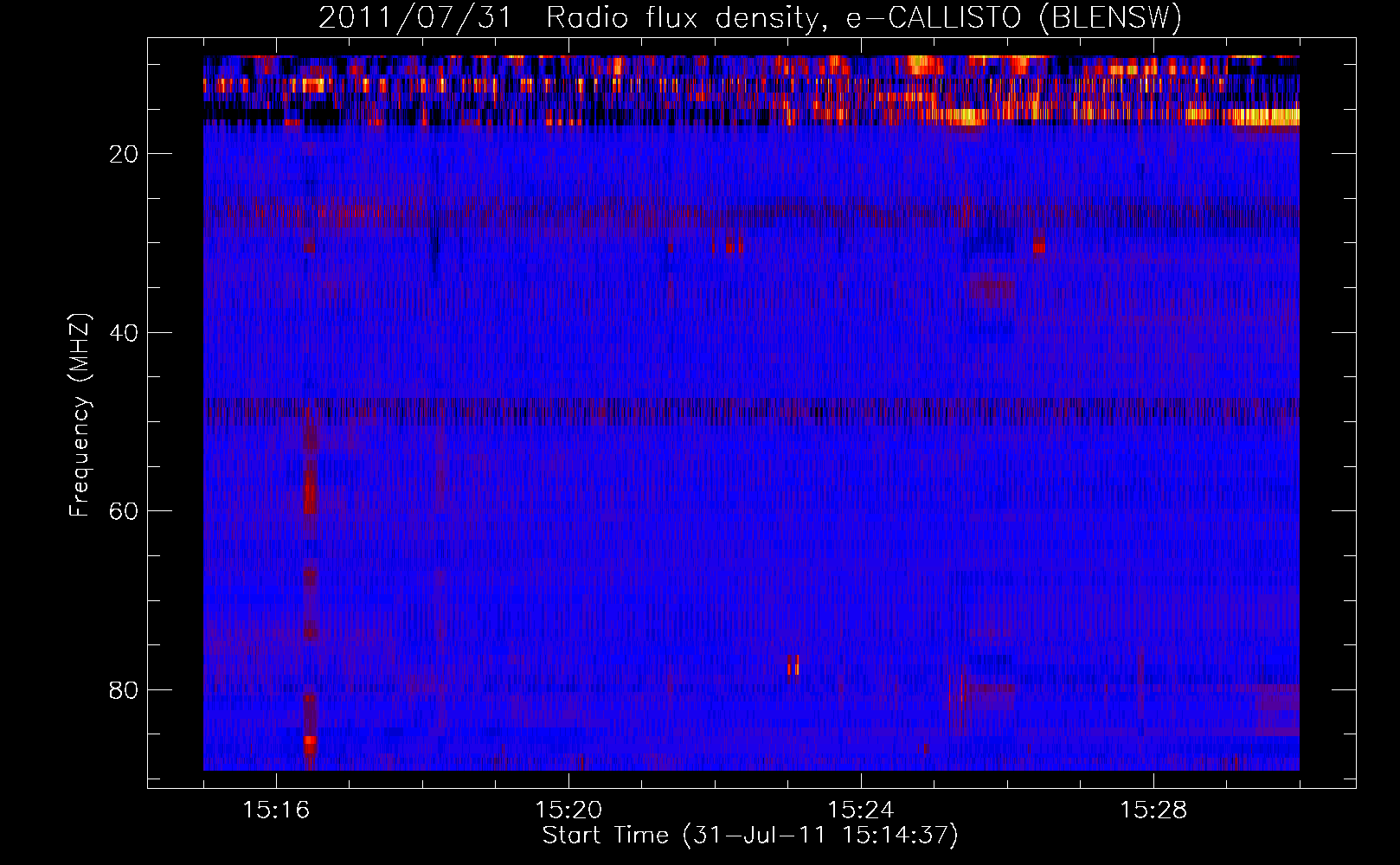Click the 'Start Time (31-Jul-11 15:14:37)' axis label
The image size is (1400, 865).
click(750, 836)
